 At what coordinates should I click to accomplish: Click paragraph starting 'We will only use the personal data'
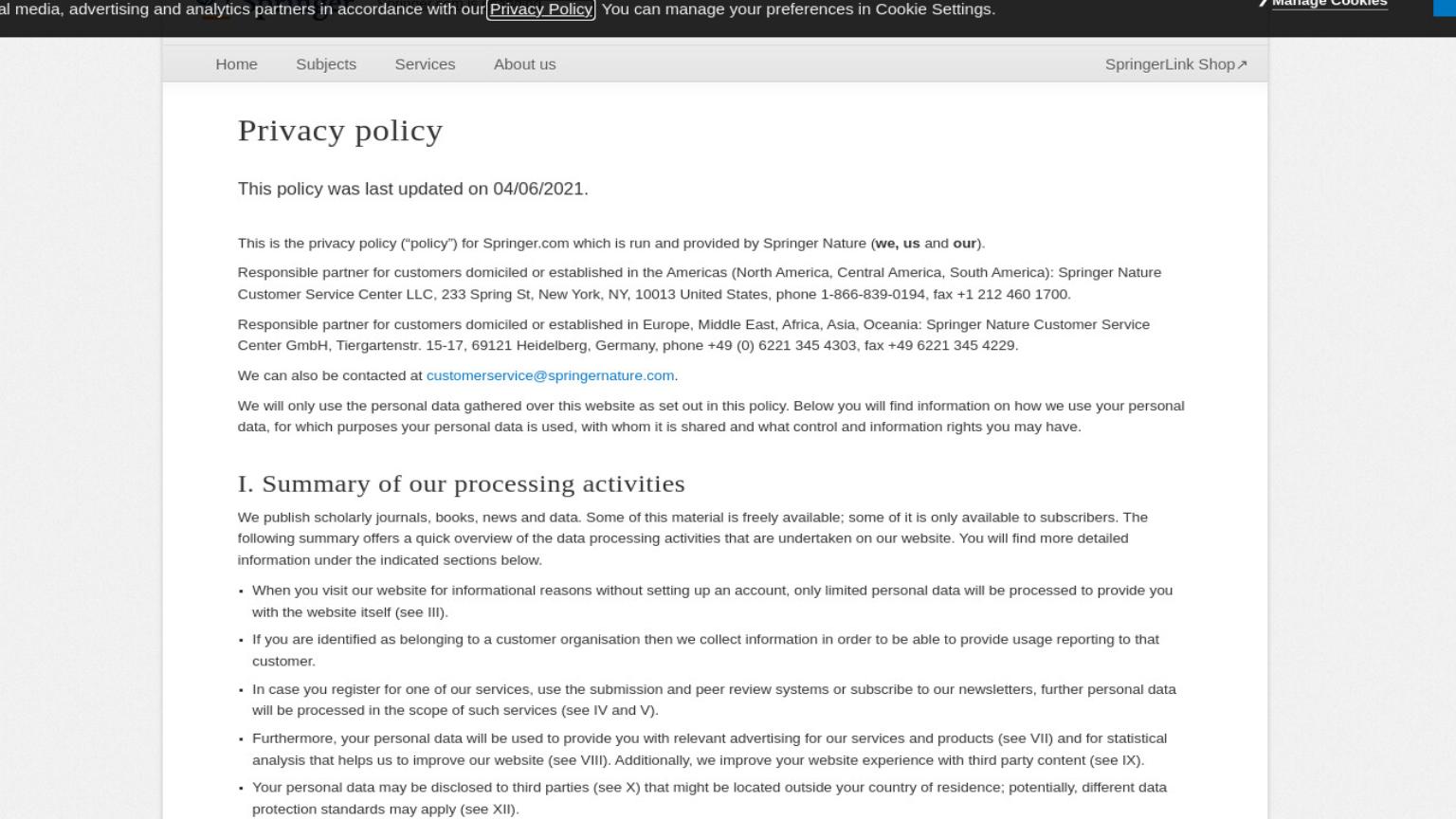711,416
